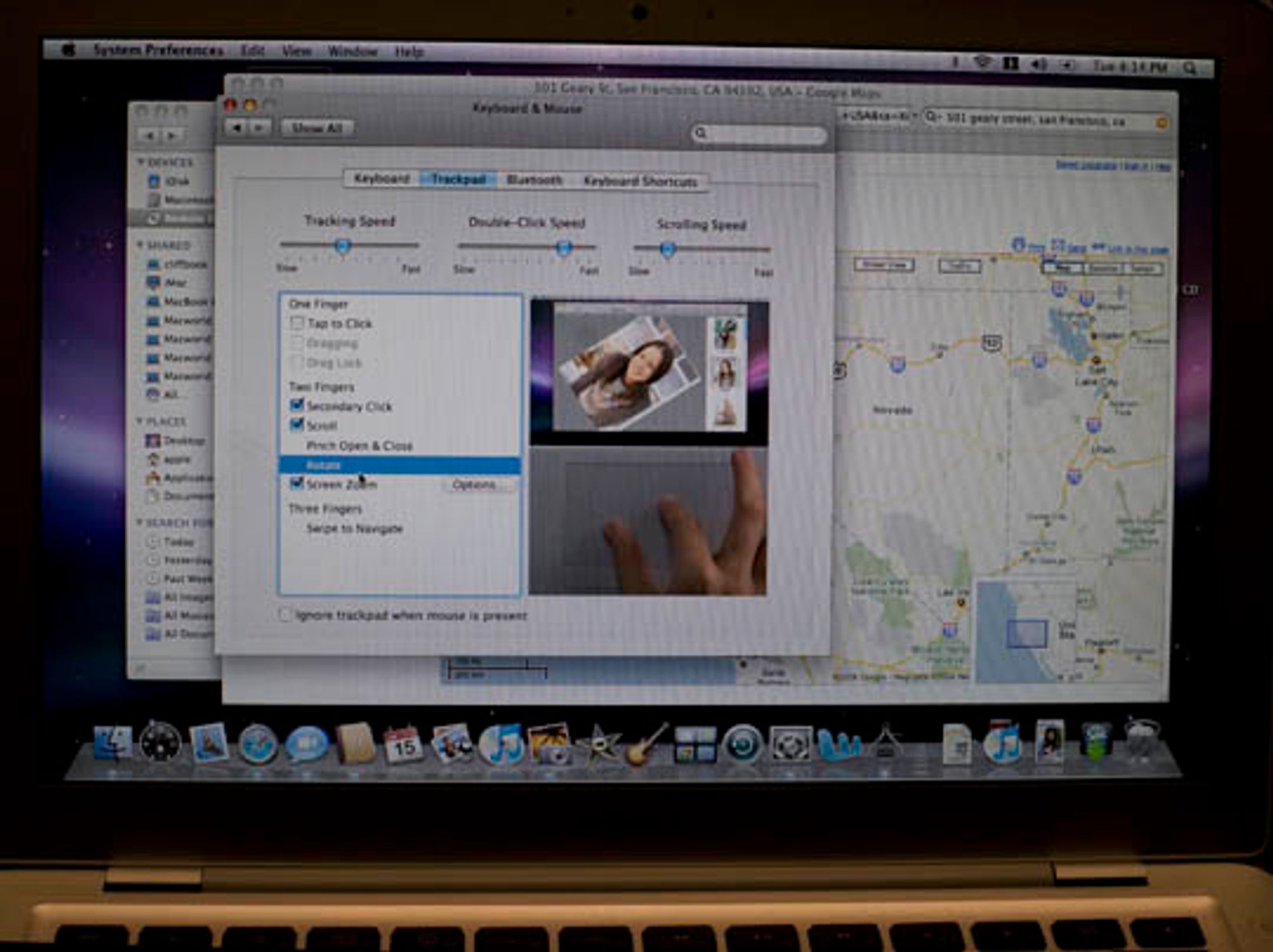Launch Safari compass icon in Dock
1273x952 pixels.
[x=258, y=743]
